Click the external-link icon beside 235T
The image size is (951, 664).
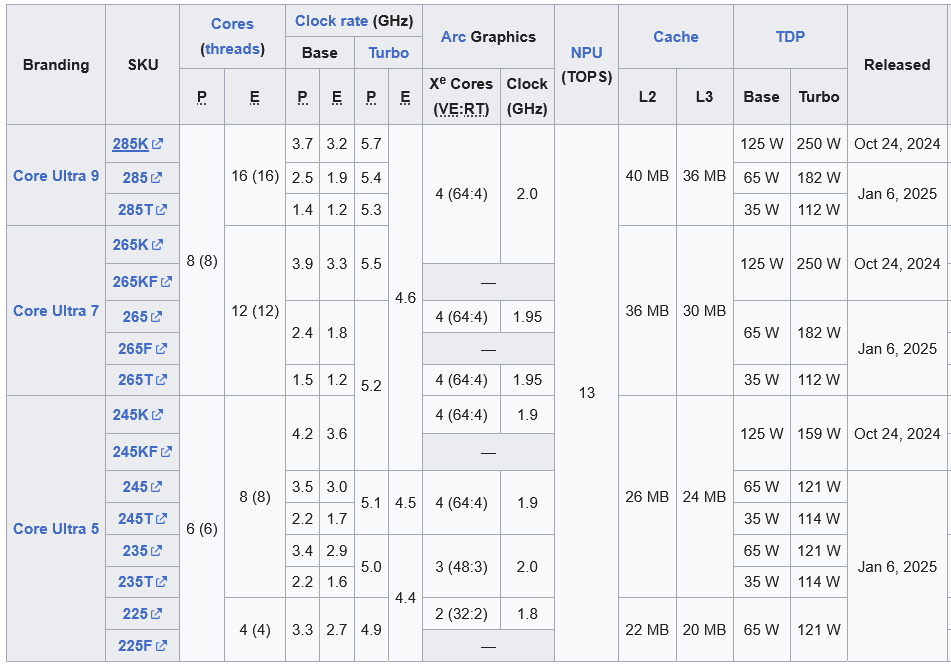point(161,582)
